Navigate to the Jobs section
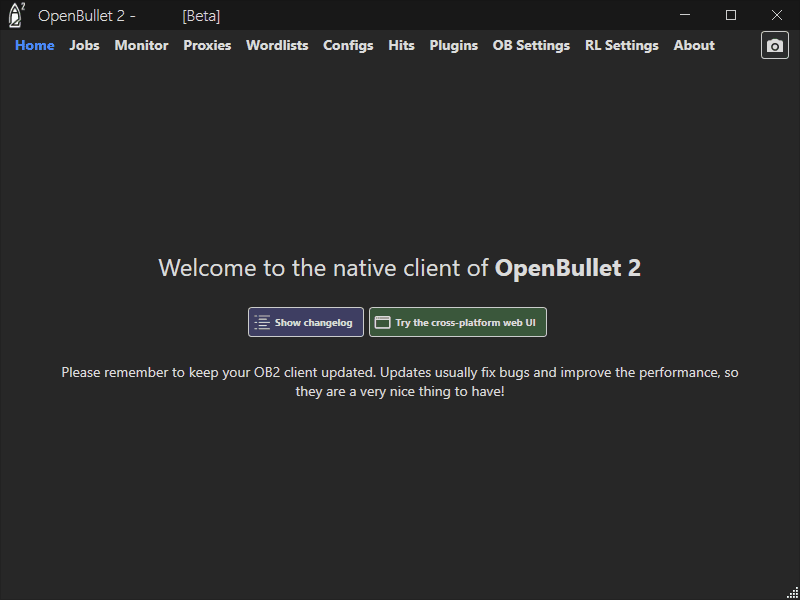Screen dimensions: 800x600 point(84,45)
